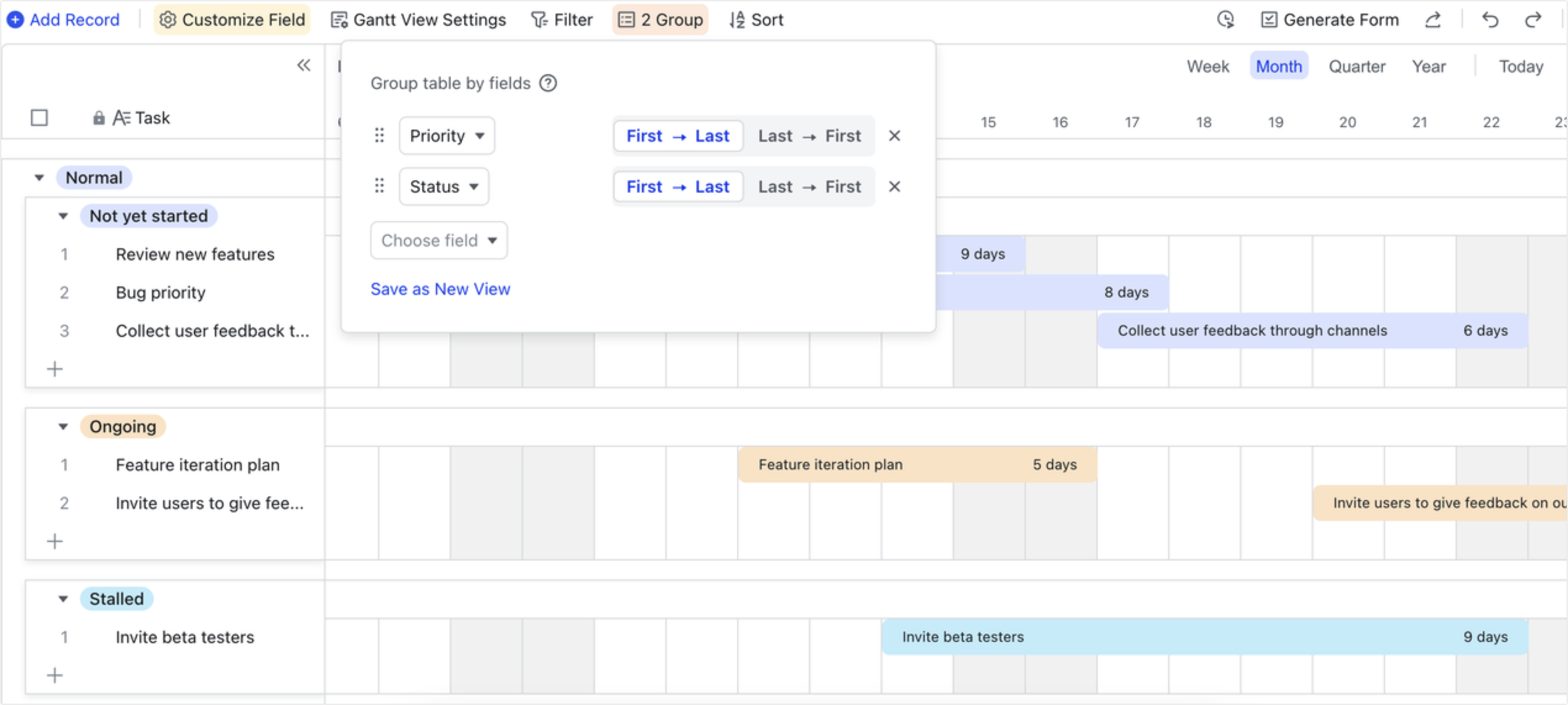Click the share arrow icon
This screenshot has height=705, width=1568.
click(1433, 20)
